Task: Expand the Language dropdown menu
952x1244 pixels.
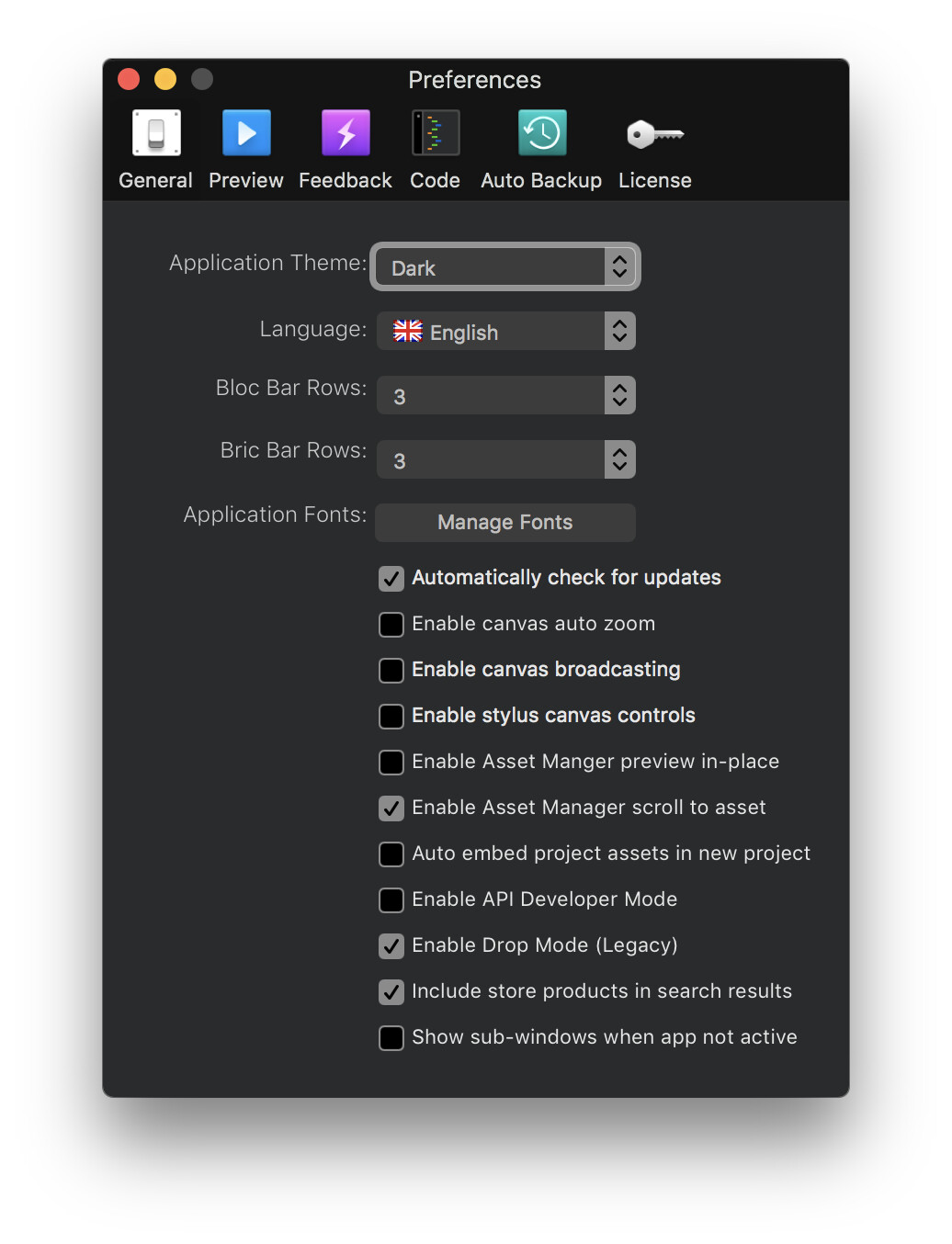Action: (504, 332)
